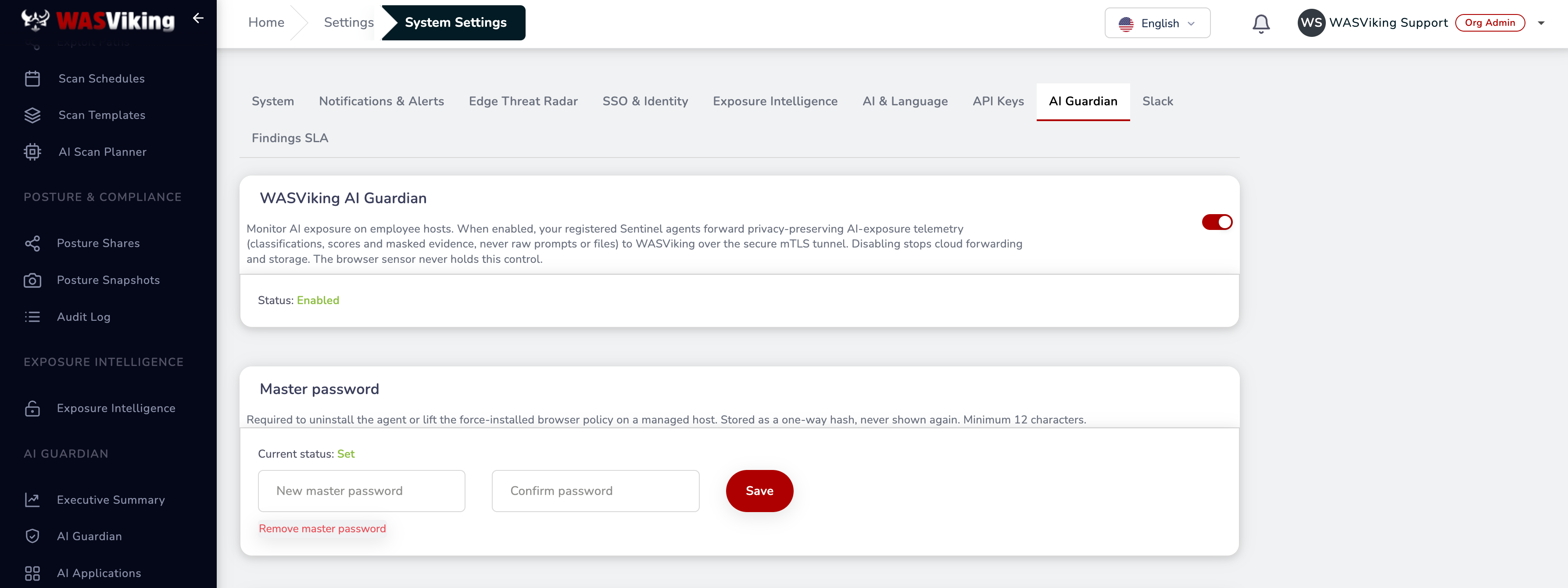Click the AI GUARDIAN section header

pyautogui.click(x=66, y=453)
